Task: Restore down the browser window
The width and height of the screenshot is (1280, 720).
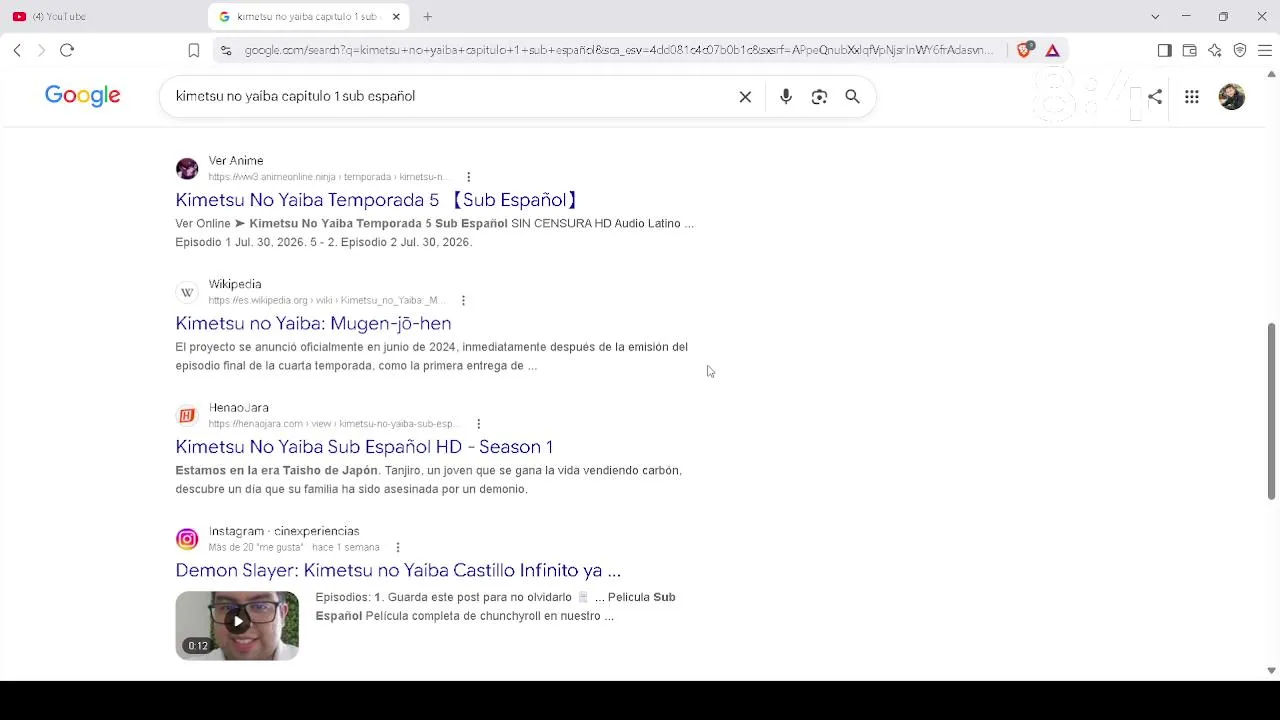Action: click(1223, 16)
